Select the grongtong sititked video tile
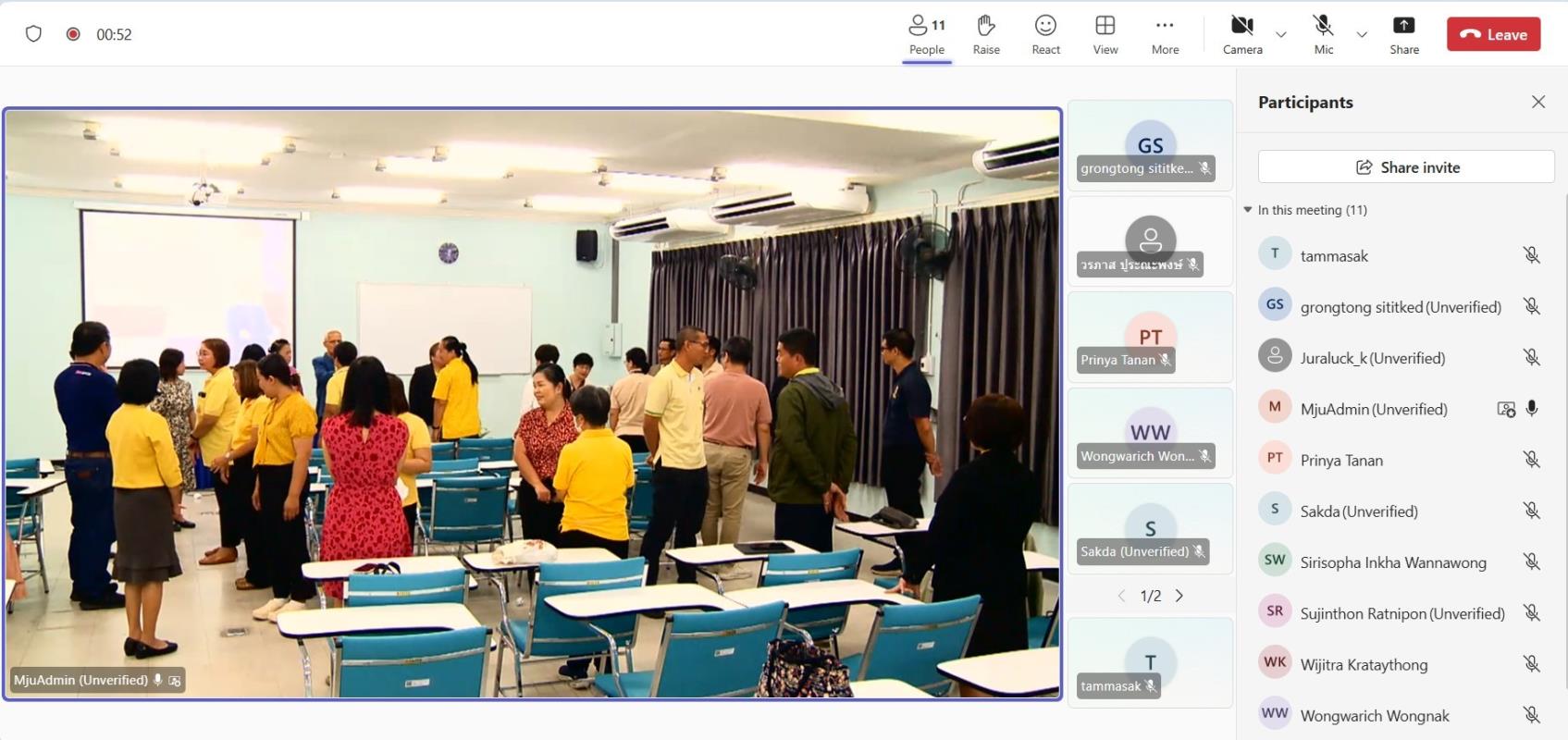1568x740 pixels. pos(1150,145)
